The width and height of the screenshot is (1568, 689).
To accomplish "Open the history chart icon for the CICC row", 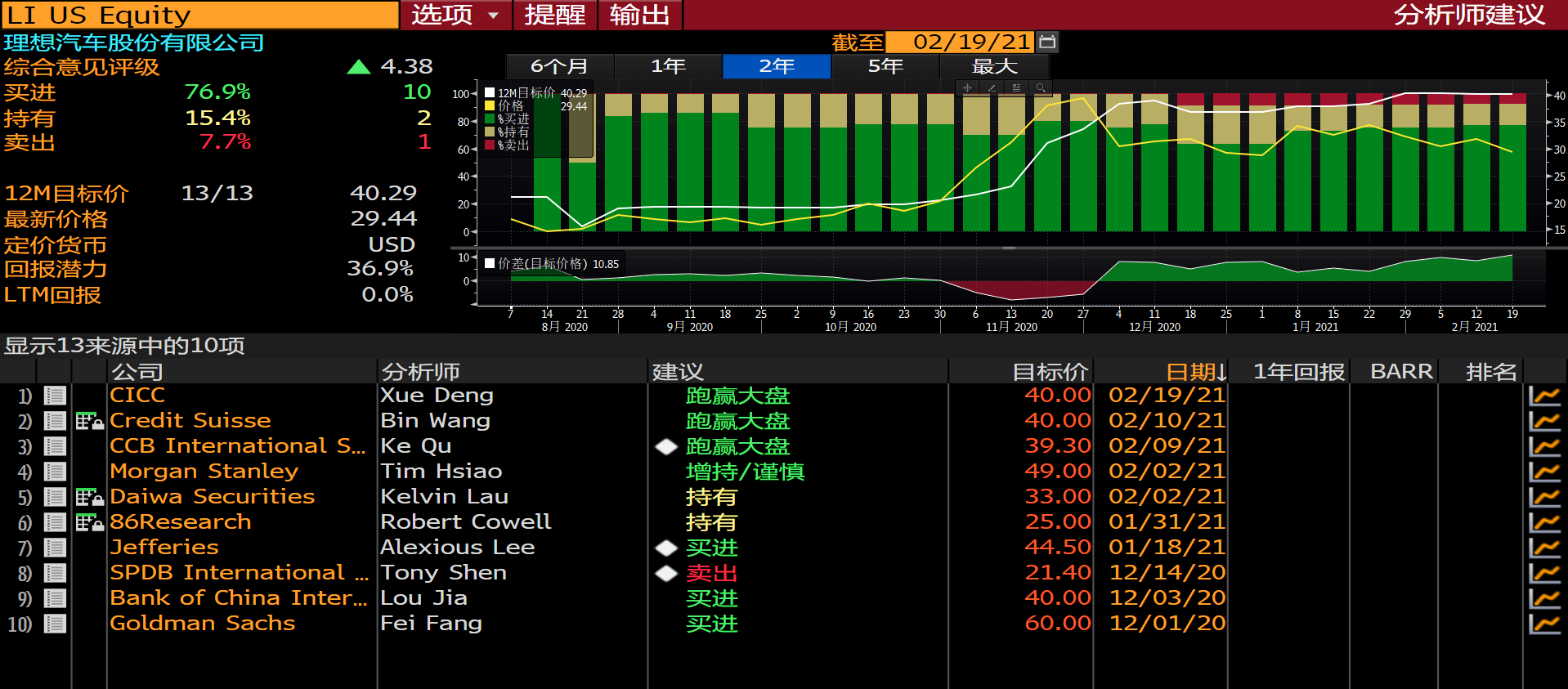I will 1545,396.
